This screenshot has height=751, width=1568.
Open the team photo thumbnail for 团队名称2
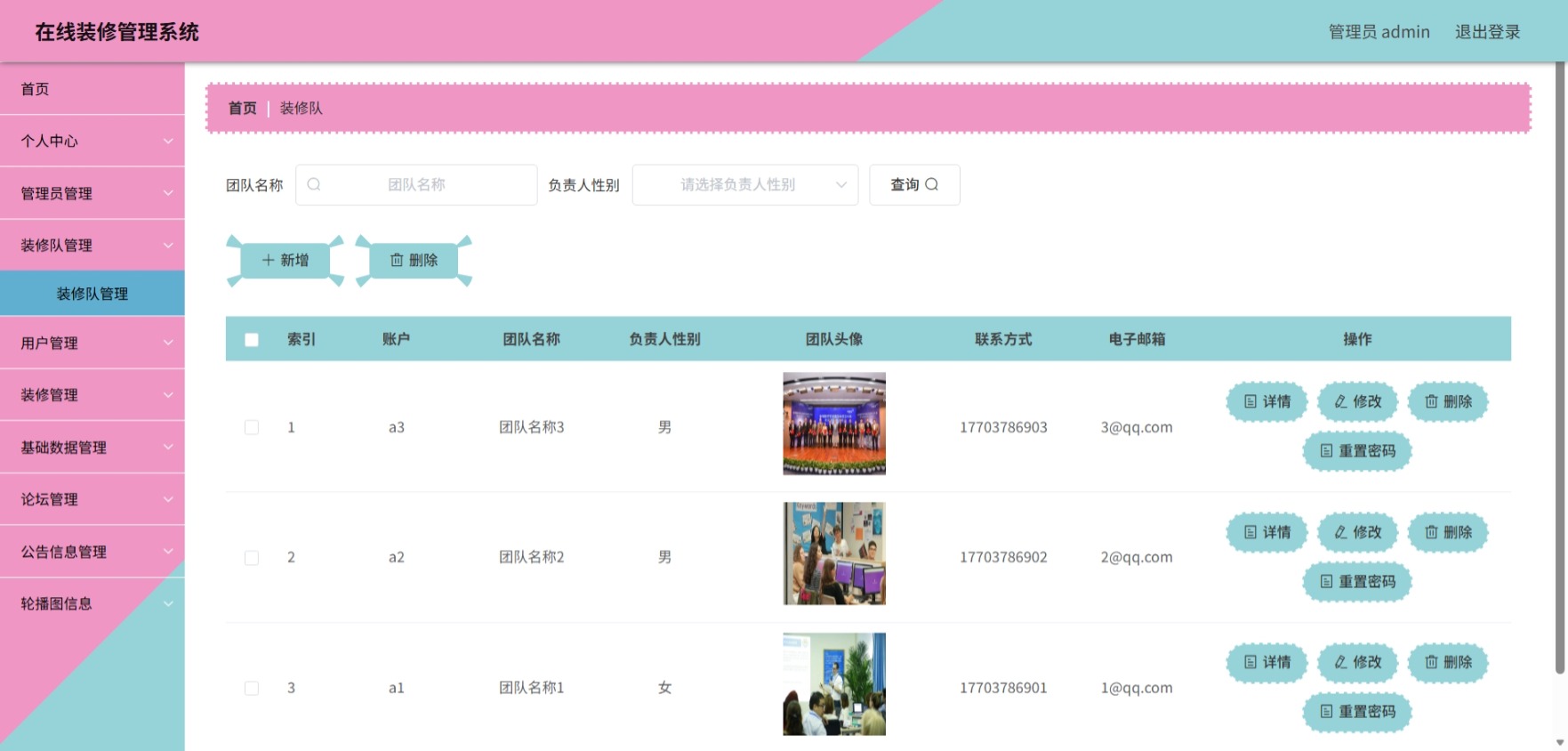point(834,553)
